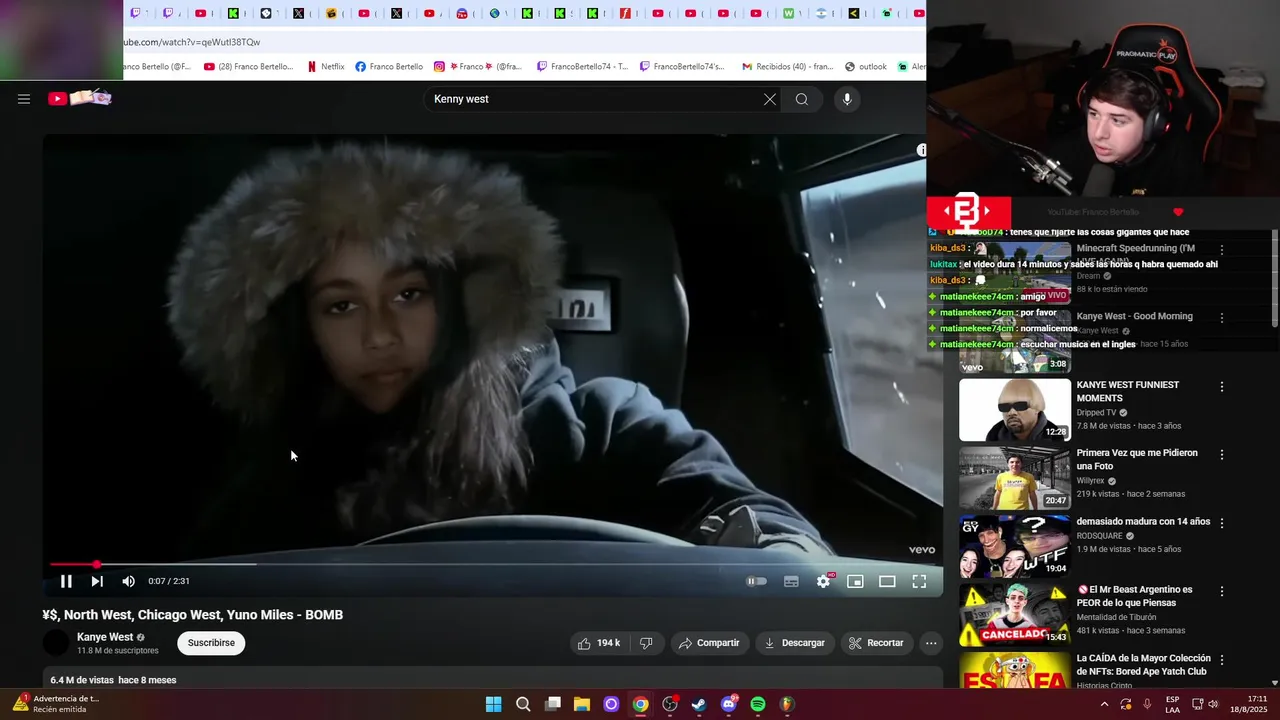This screenshot has width=1280, height=720.
Task: Open the Kanye West channel name link
Action: (105, 637)
